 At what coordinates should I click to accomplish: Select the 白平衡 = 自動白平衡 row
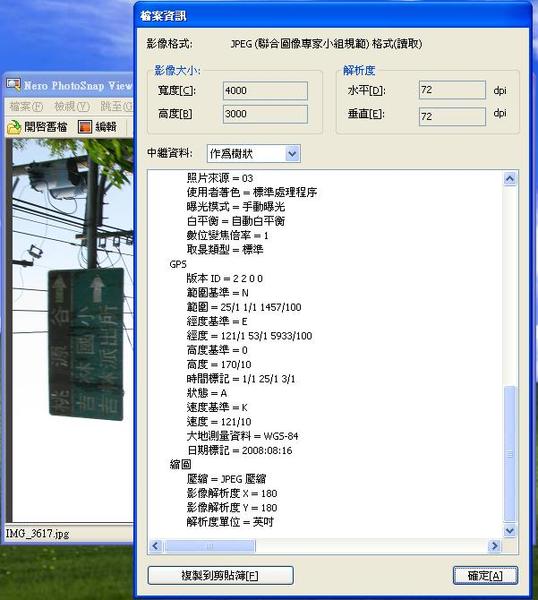(x=236, y=221)
